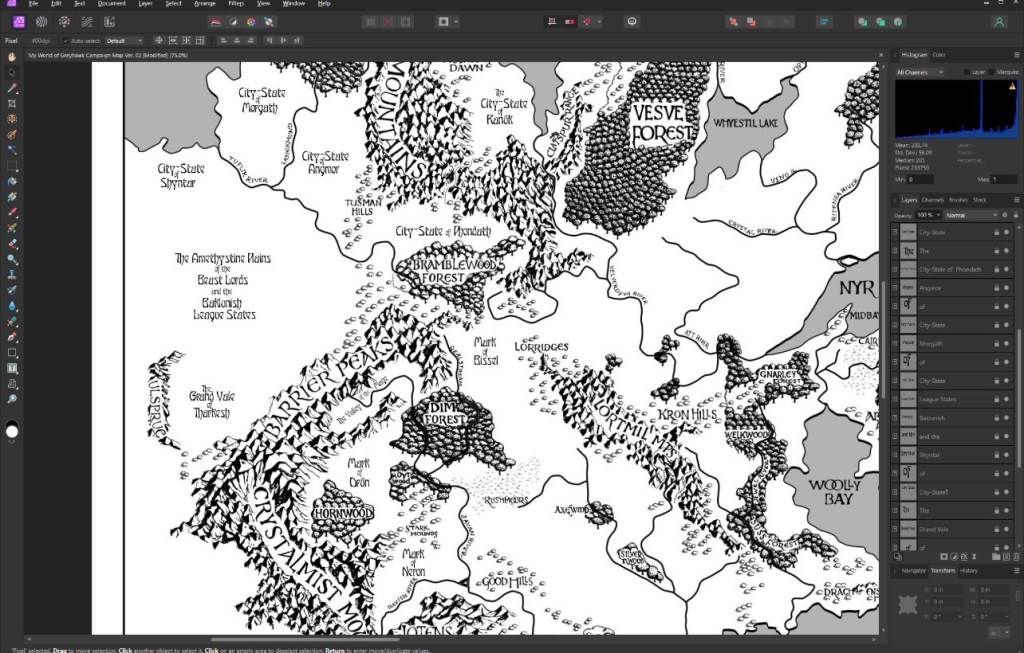Hide the Shyntar layer
Viewport: 1024px width, 653px height.
[x=1006, y=454]
